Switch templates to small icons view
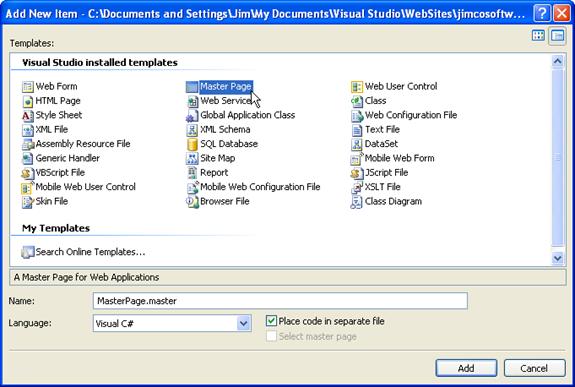 tap(557, 36)
